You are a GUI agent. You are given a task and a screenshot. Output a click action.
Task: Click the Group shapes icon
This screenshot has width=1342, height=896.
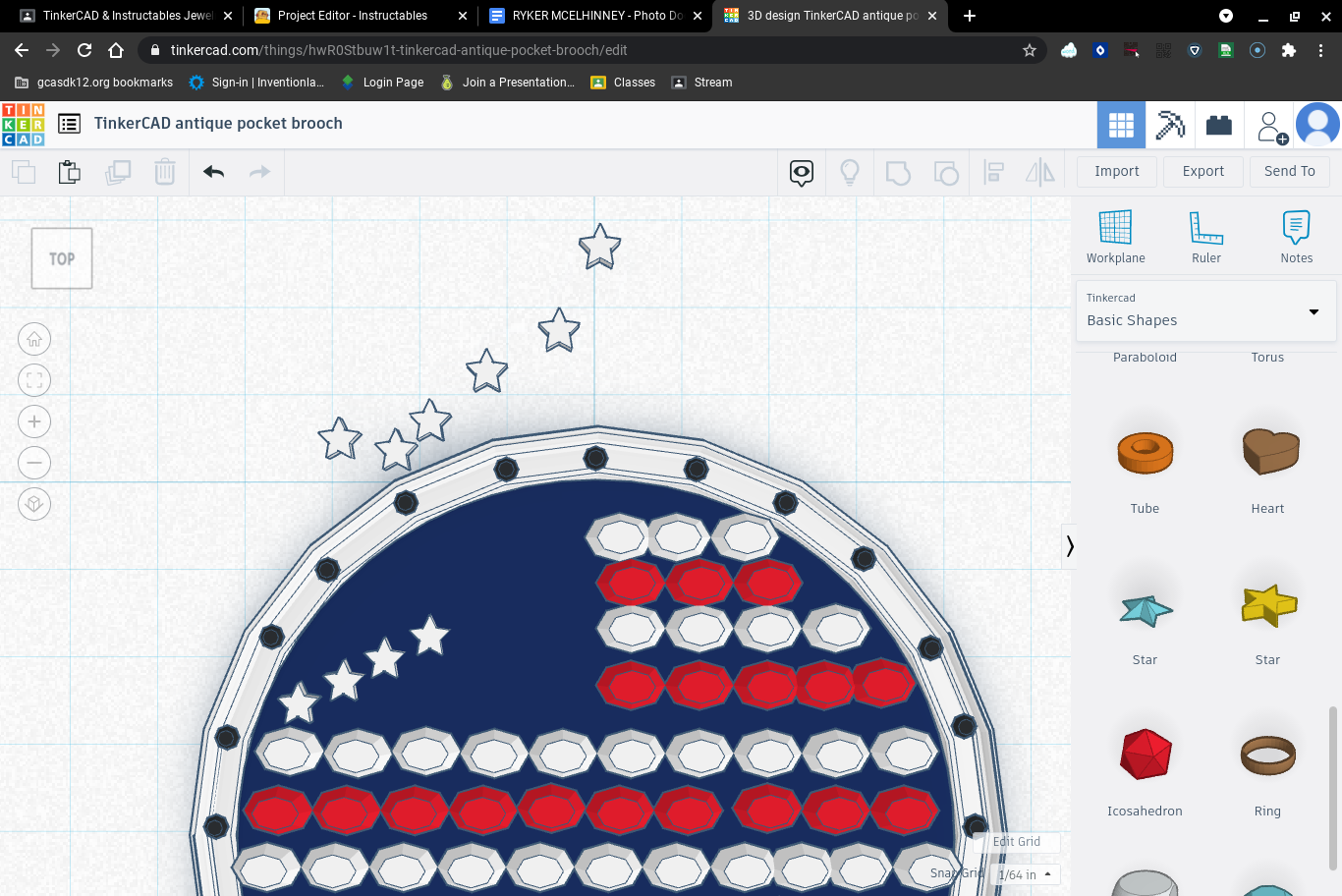[x=898, y=173]
